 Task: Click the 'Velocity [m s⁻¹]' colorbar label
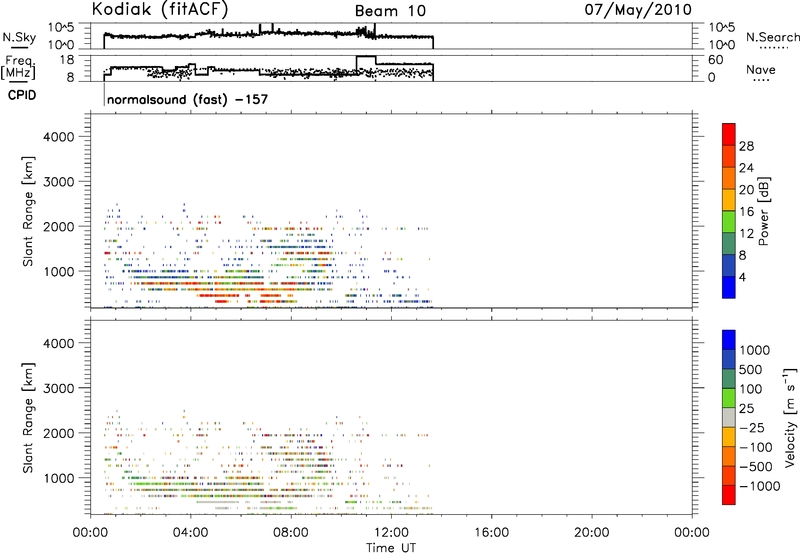click(x=790, y=417)
